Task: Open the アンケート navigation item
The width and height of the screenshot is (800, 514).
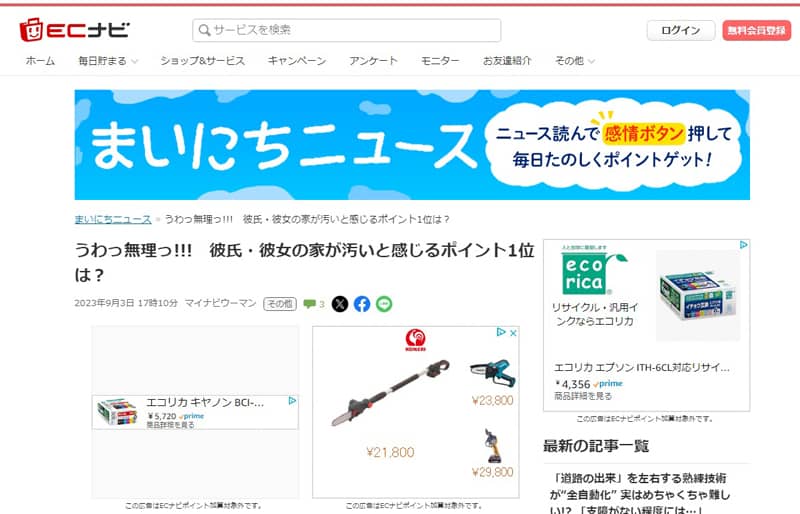Action: (373, 61)
